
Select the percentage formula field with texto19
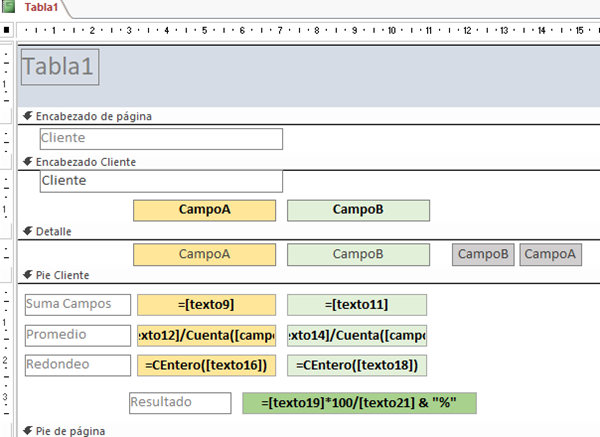pos(359,403)
